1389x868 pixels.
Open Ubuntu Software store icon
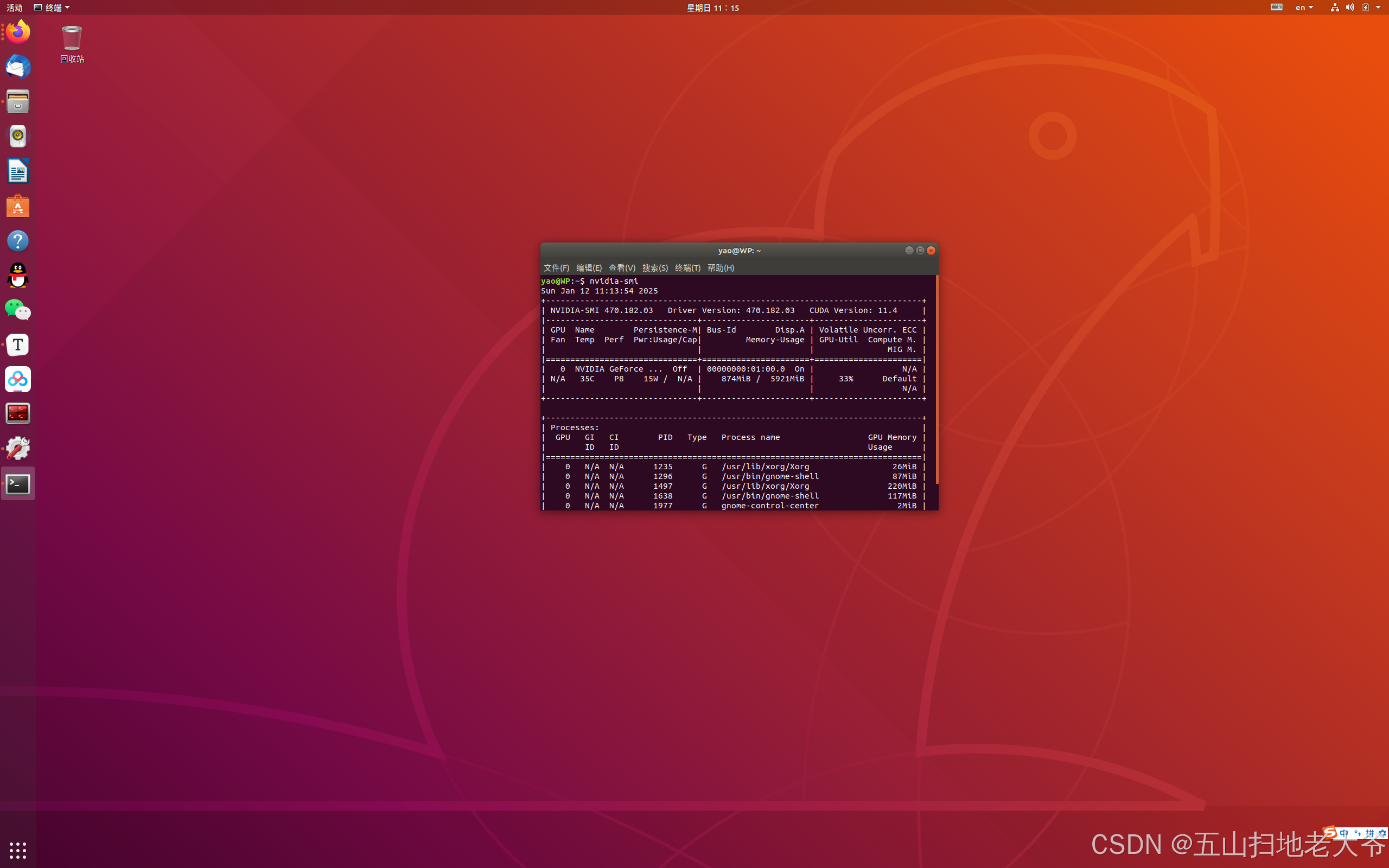tap(18, 206)
